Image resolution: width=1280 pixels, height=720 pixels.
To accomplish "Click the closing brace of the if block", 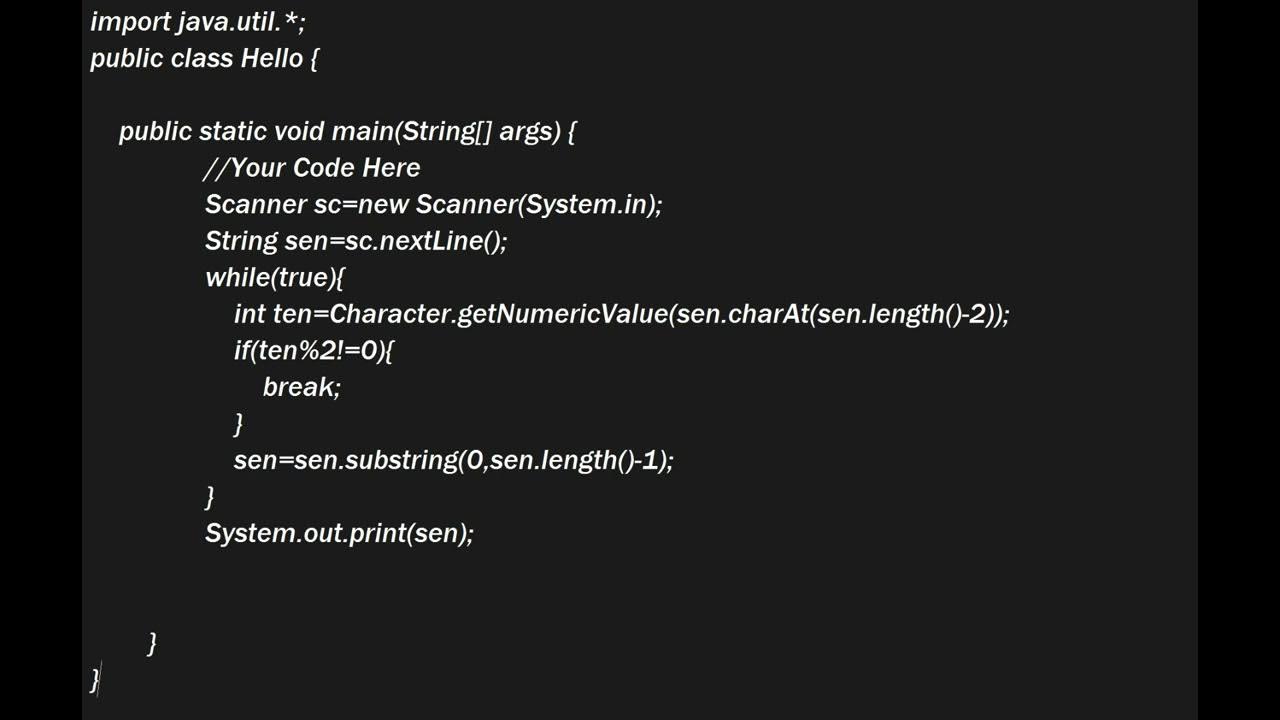I will (x=238, y=424).
